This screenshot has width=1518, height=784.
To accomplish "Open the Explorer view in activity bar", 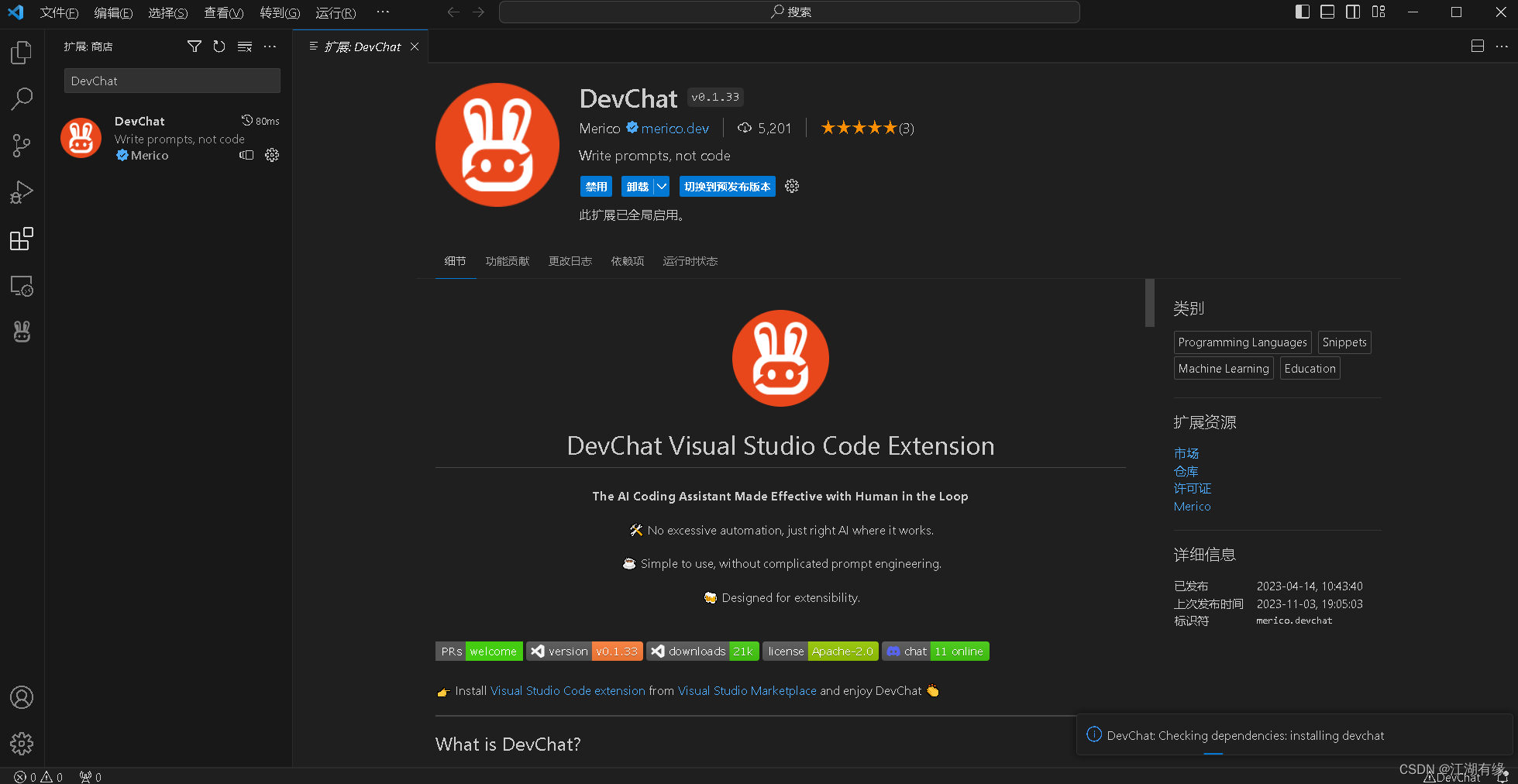I will click(22, 53).
